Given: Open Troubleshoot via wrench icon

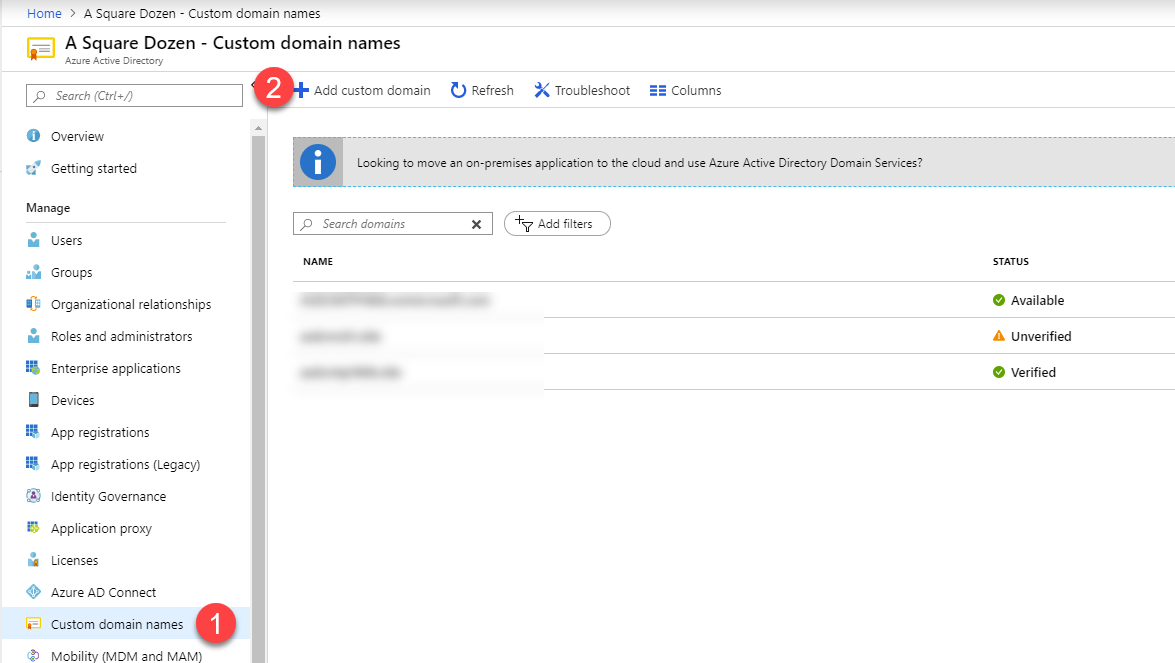Looking at the screenshot, I should 542,90.
